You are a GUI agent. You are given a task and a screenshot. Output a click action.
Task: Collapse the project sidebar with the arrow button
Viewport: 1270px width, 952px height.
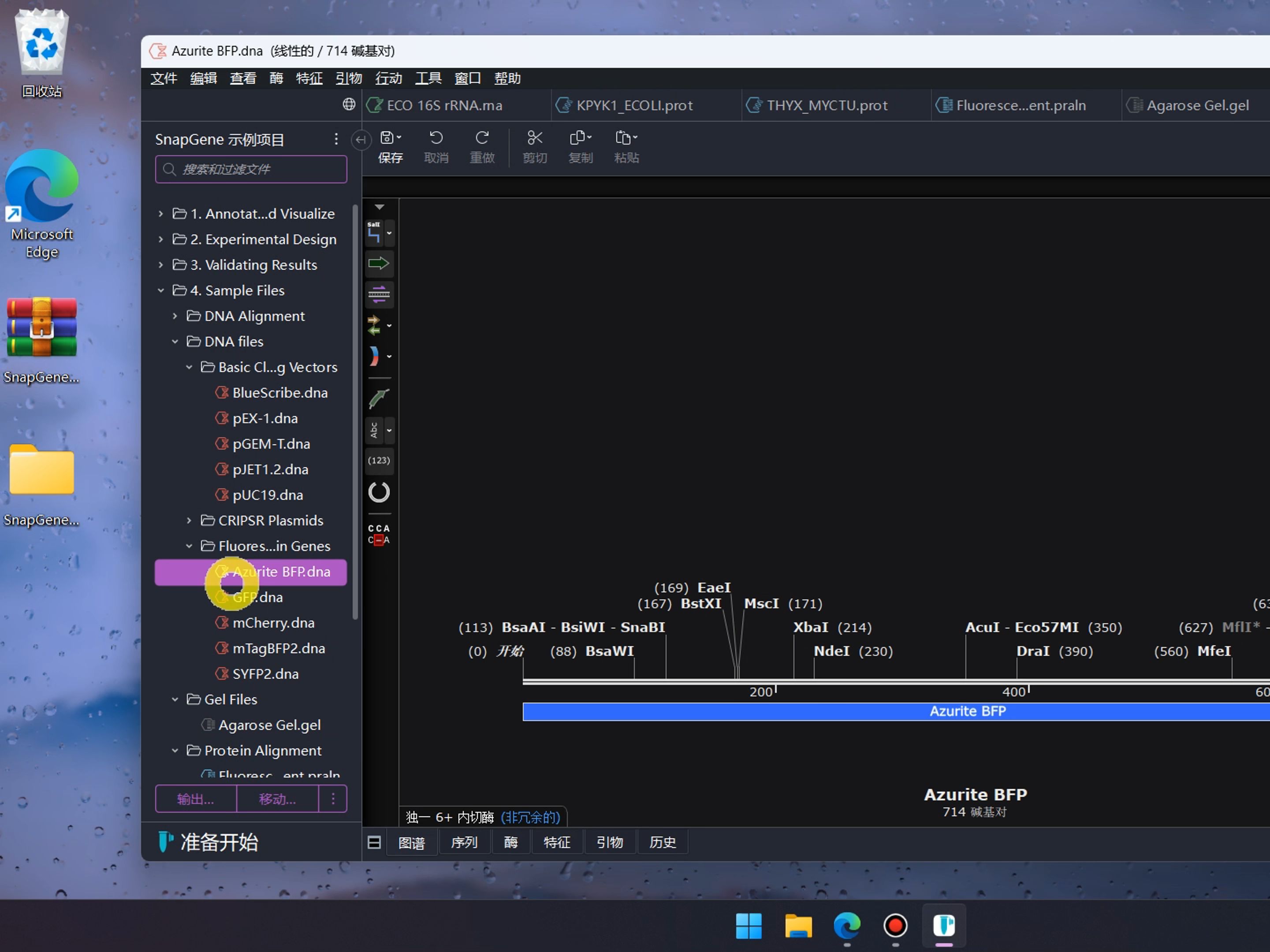pyautogui.click(x=360, y=140)
